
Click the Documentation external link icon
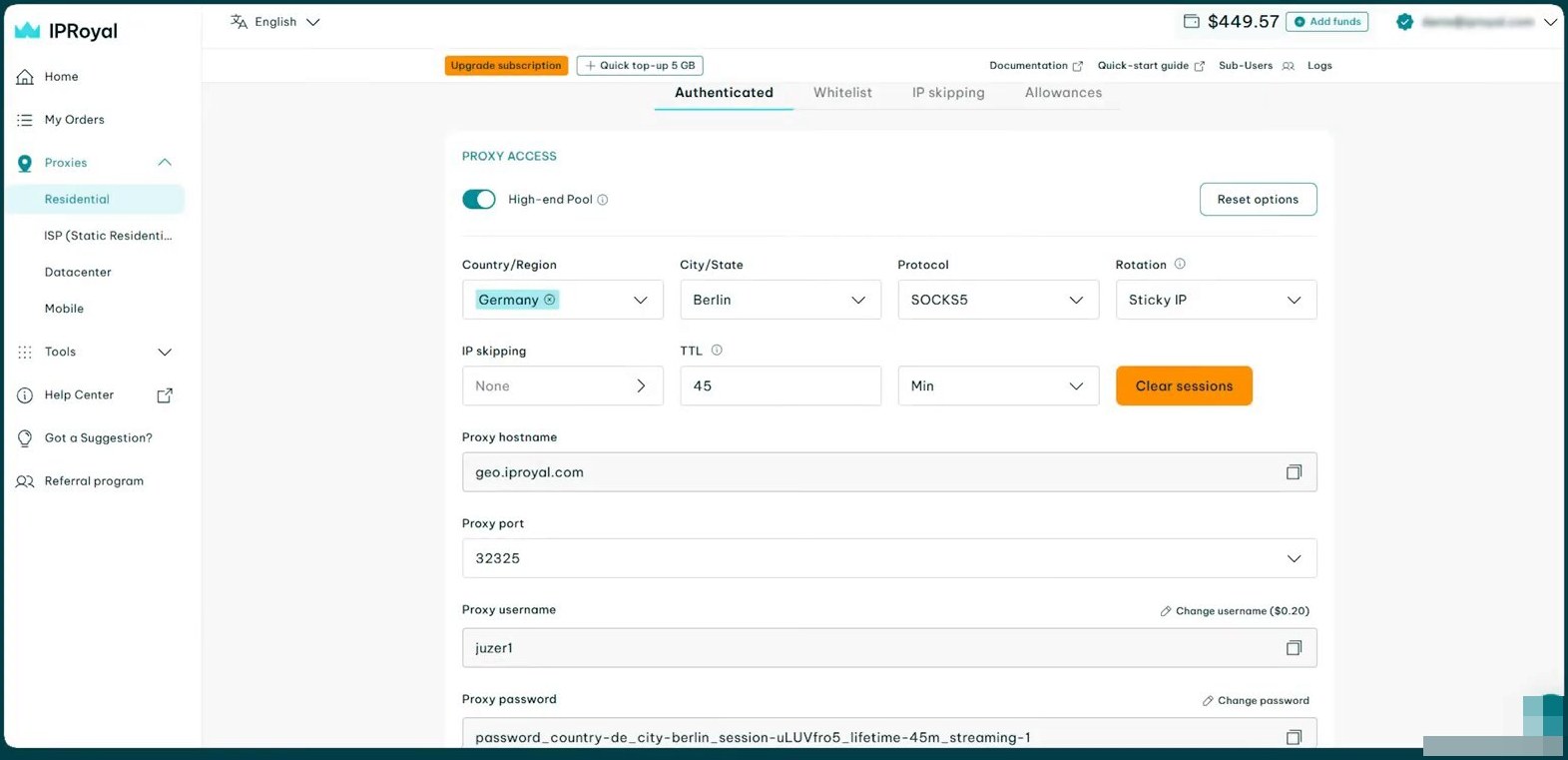pos(1078,66)
